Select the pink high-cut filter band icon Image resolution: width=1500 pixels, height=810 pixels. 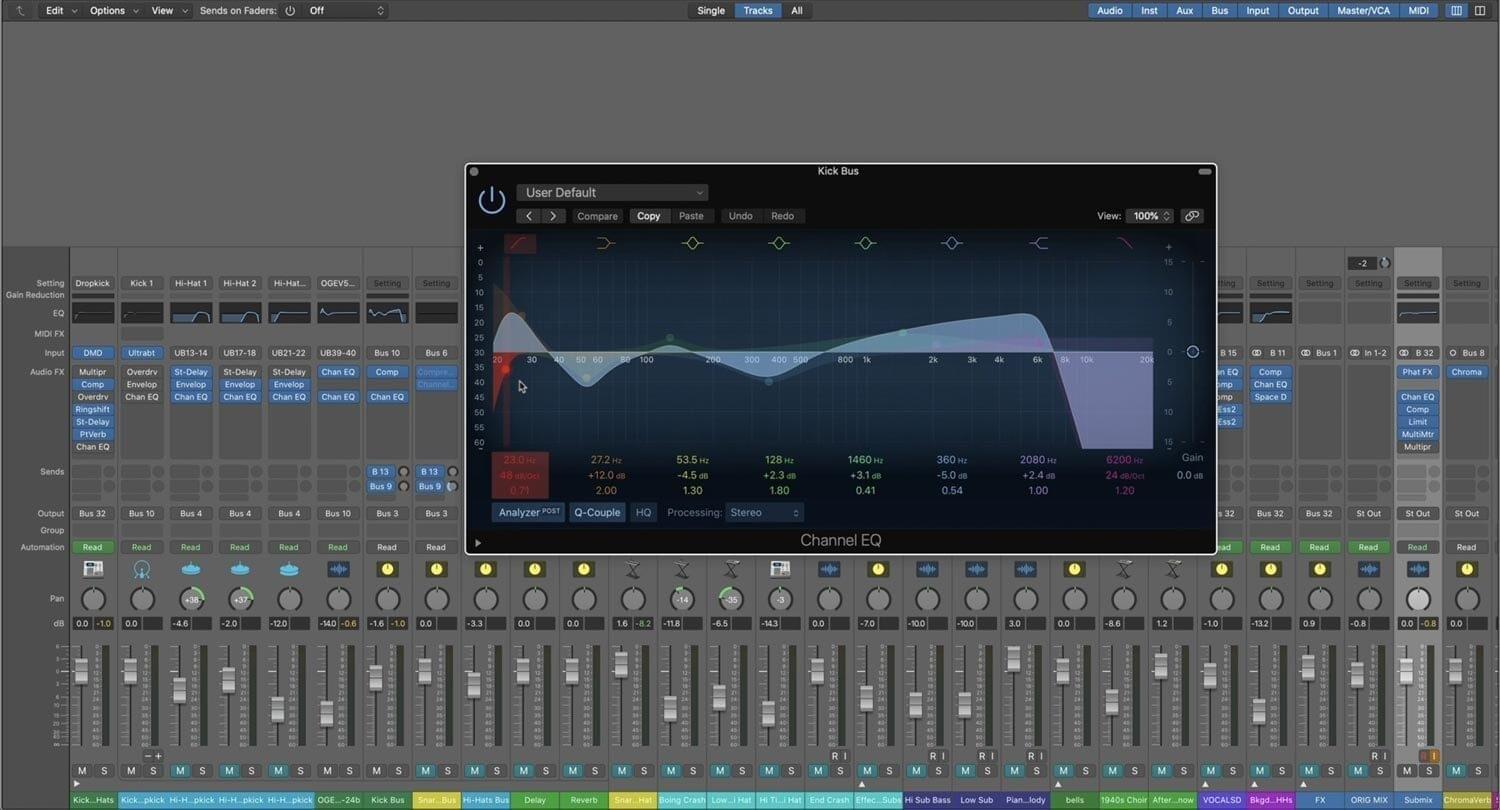click(1125, 243)
